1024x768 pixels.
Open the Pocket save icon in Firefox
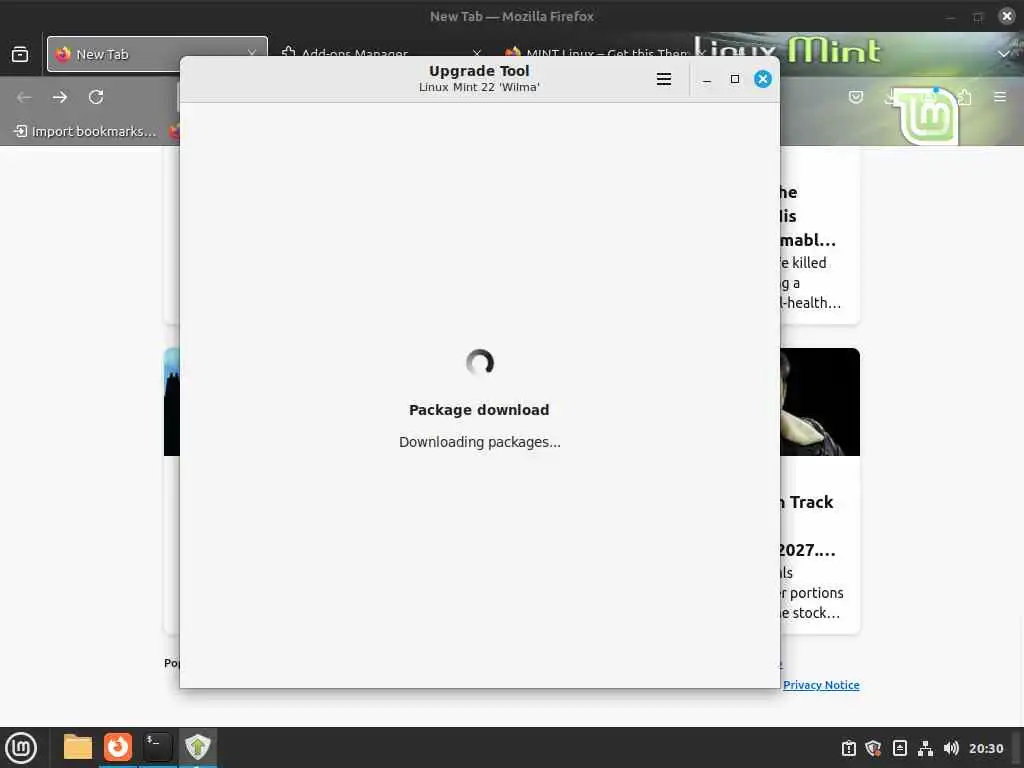(x=856, y=97)
